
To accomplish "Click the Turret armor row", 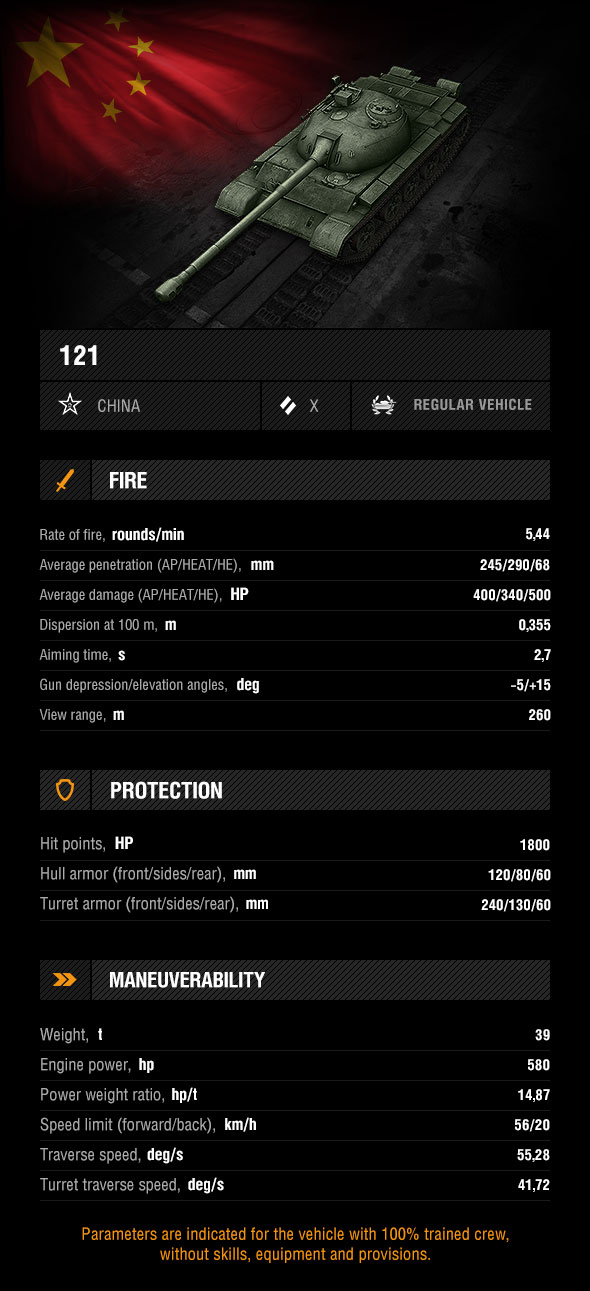I will point(295,905).
